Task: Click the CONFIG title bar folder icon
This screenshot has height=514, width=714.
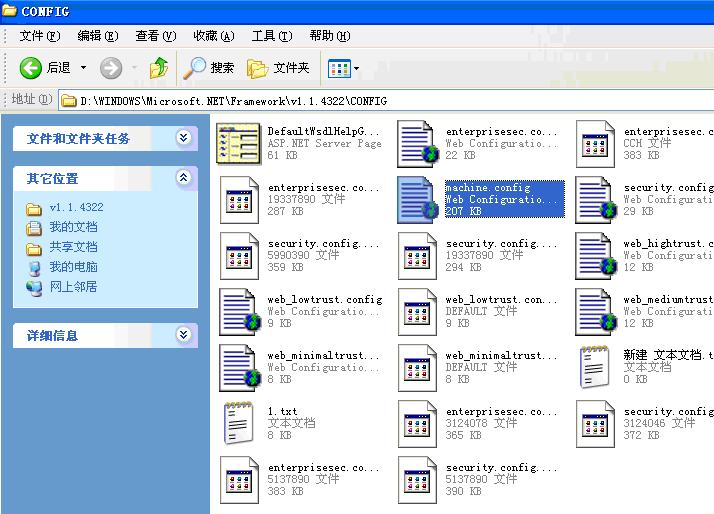Action: pyautogui.click(x=10, y=10)
